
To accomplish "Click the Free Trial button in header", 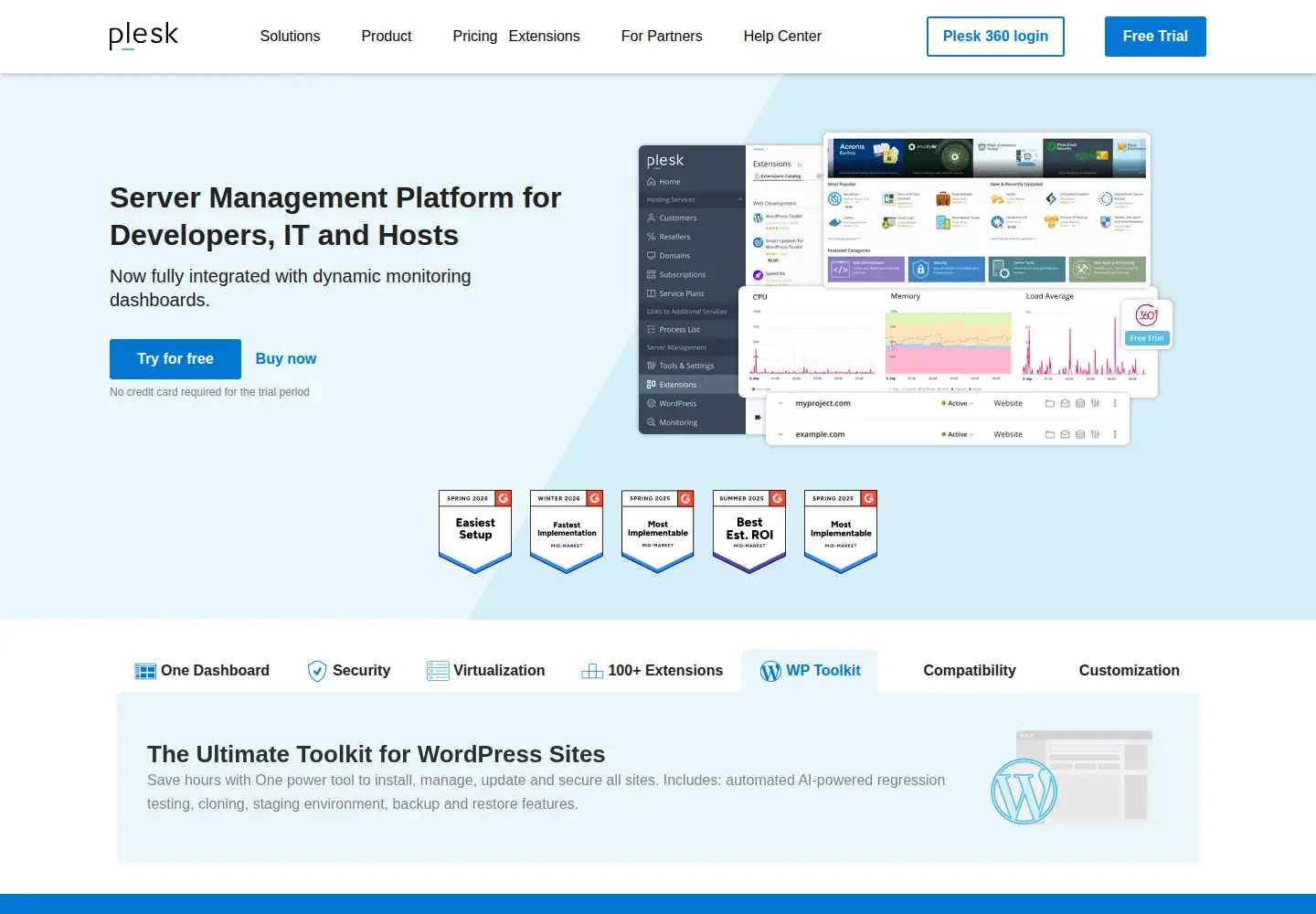I will click(1155, 37).
